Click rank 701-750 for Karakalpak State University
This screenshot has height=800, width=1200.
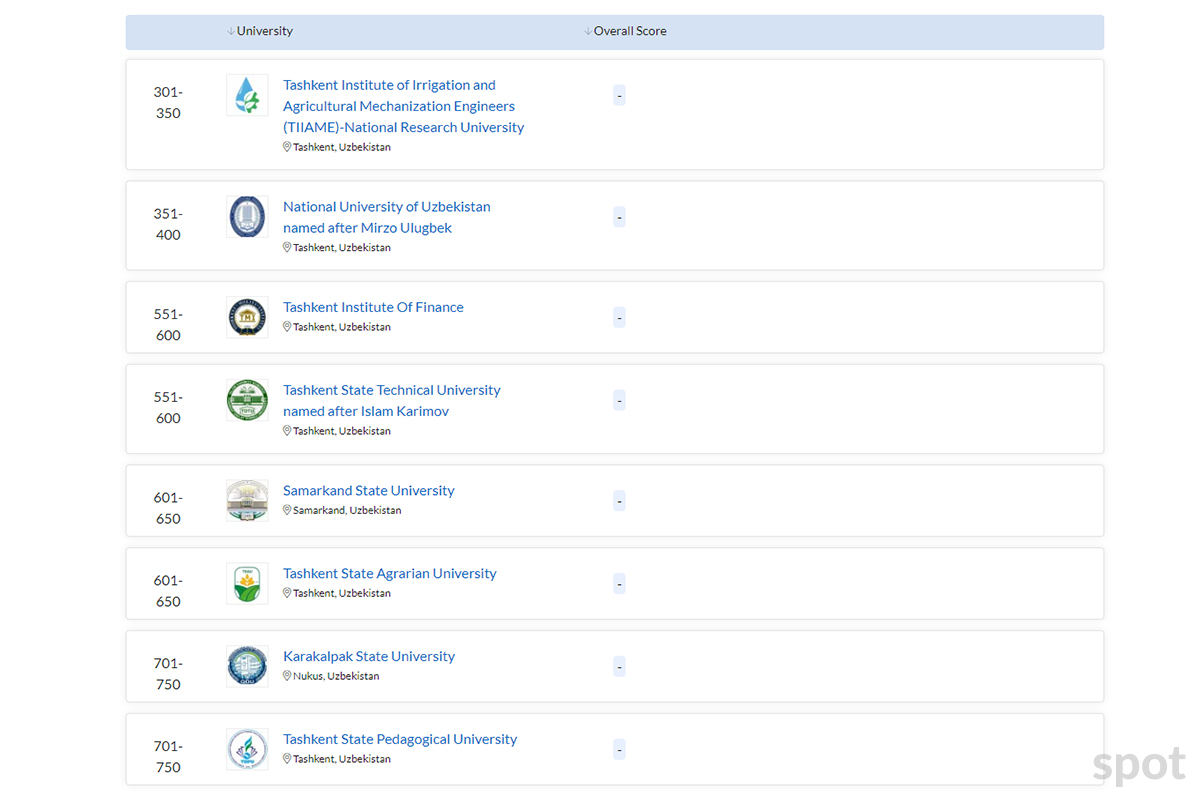point(168,673)
